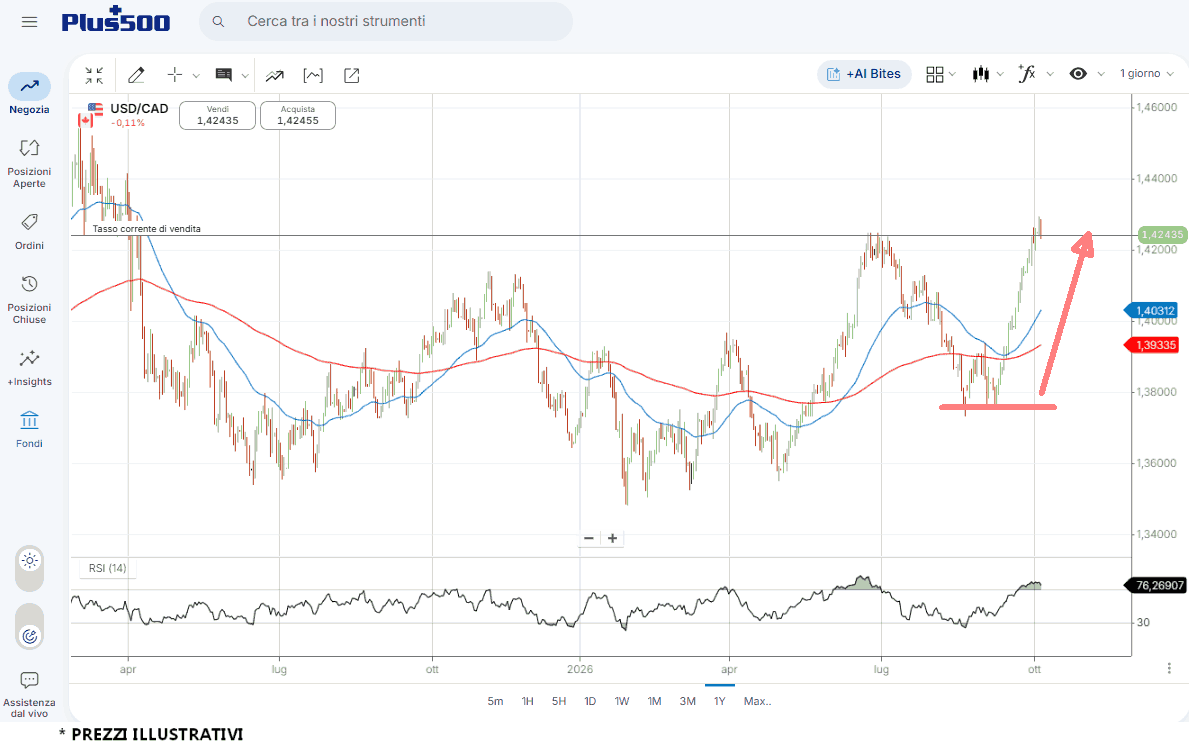Click the Plus500 logo
Viewport: 1189px width, 745px height.
(116, 20)
